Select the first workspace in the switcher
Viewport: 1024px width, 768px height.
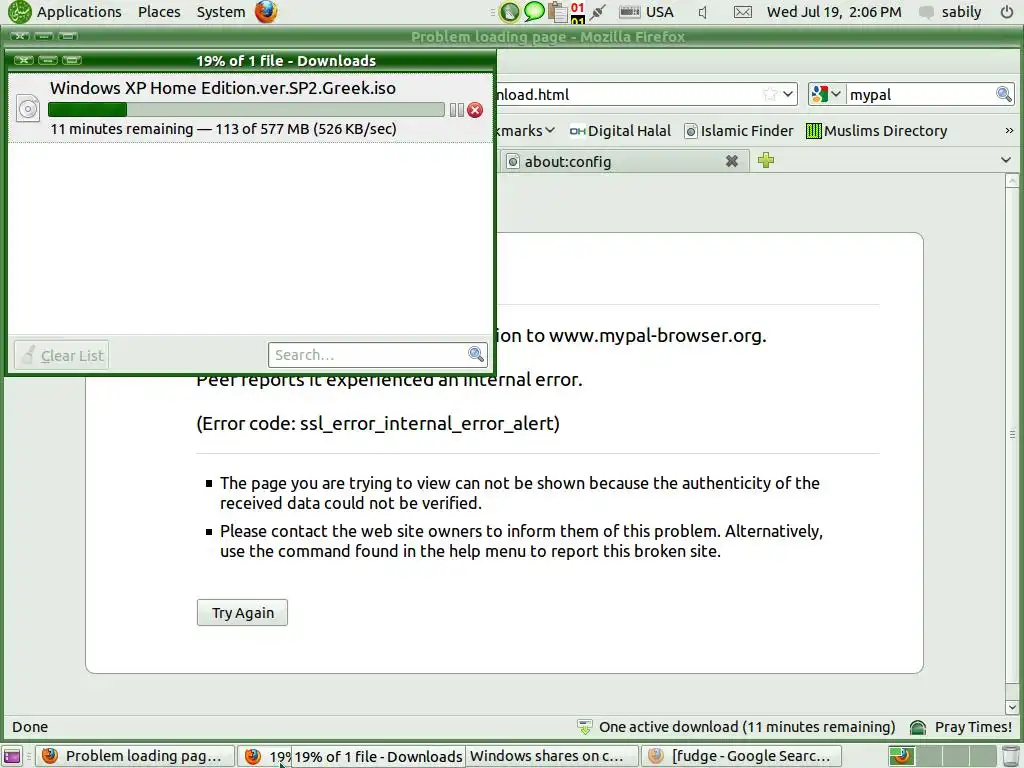(901, 756)
